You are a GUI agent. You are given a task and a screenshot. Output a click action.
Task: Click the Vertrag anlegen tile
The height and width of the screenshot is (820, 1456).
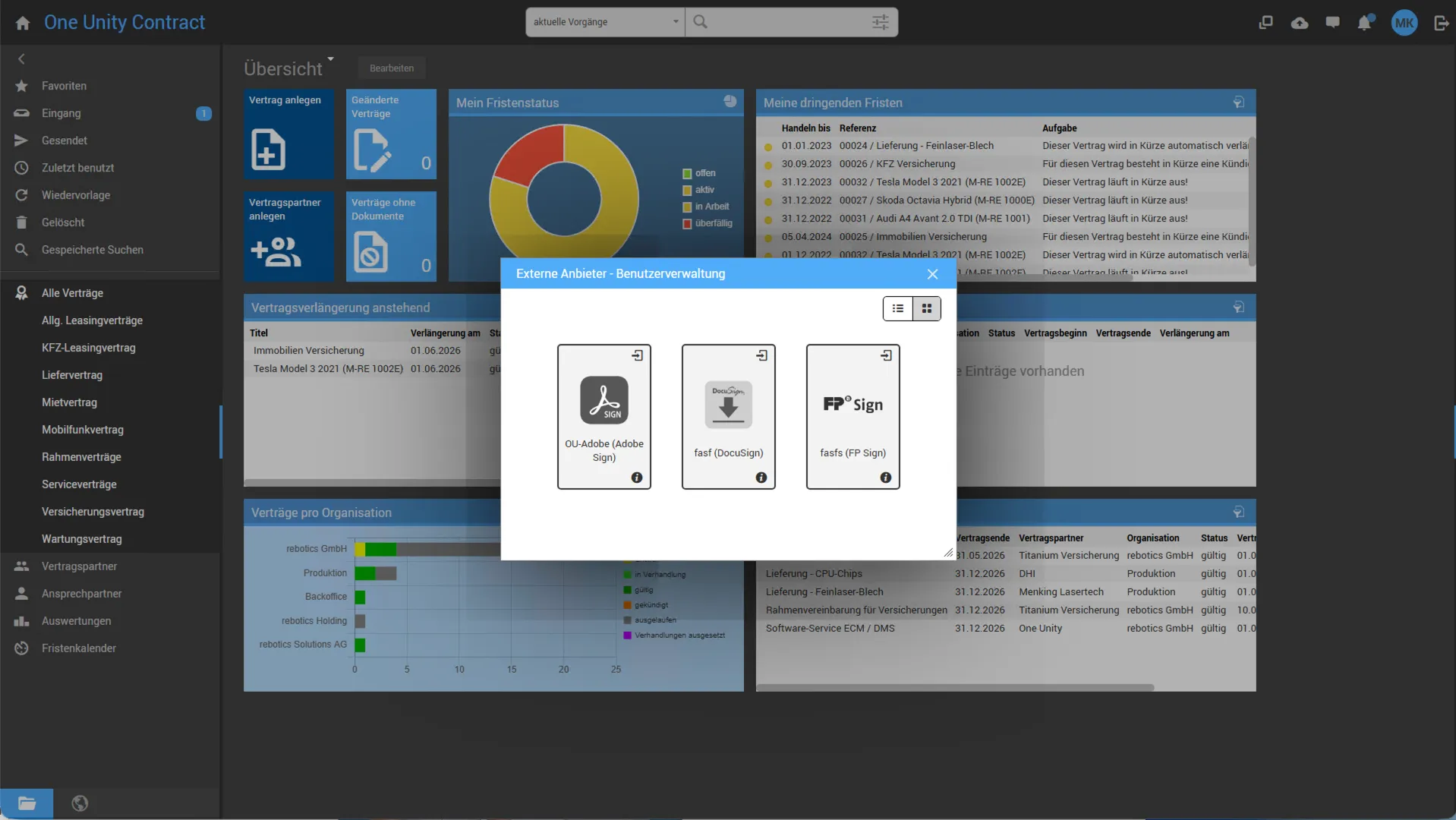pos(288,134)
